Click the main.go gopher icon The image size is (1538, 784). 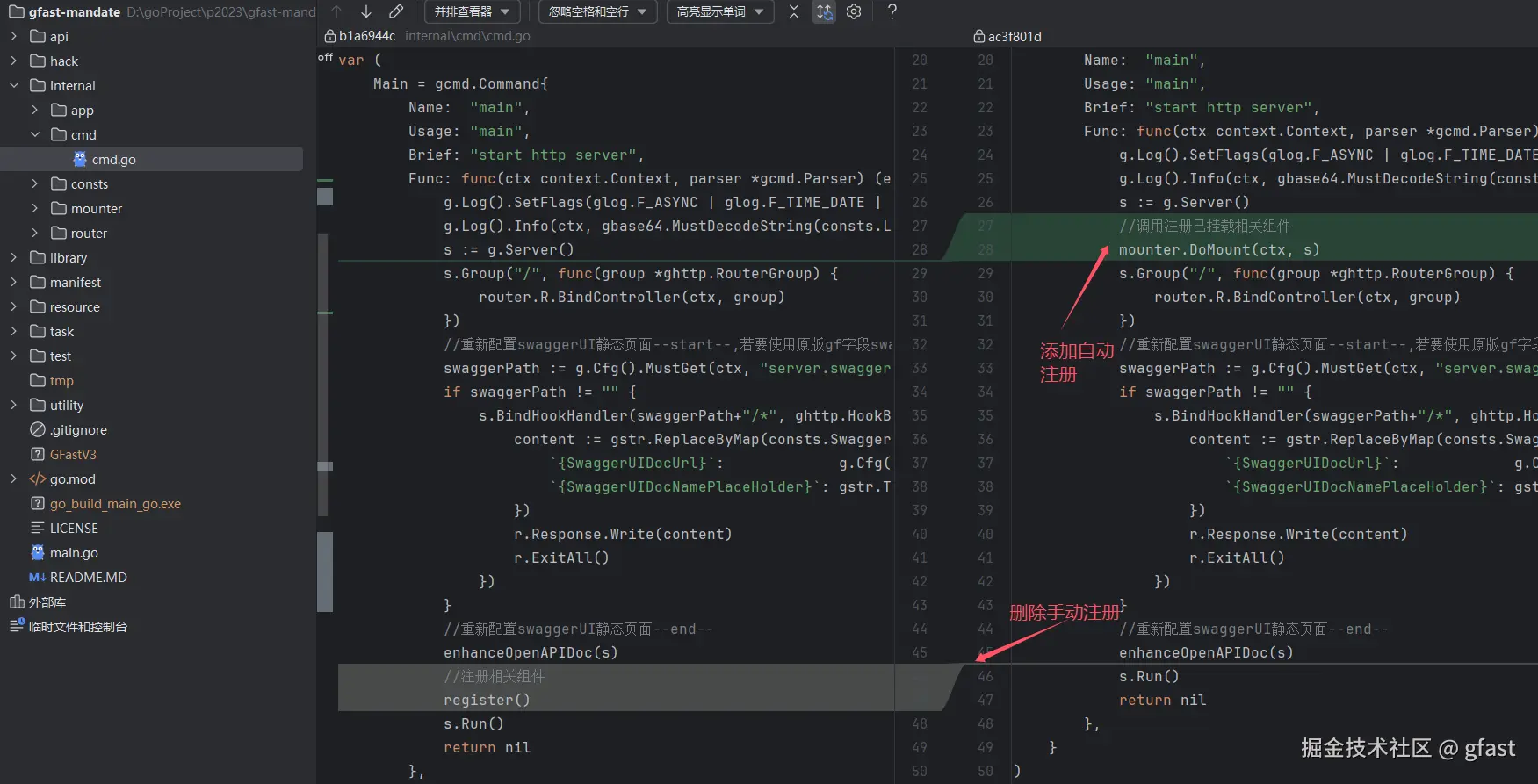(38, 552)
